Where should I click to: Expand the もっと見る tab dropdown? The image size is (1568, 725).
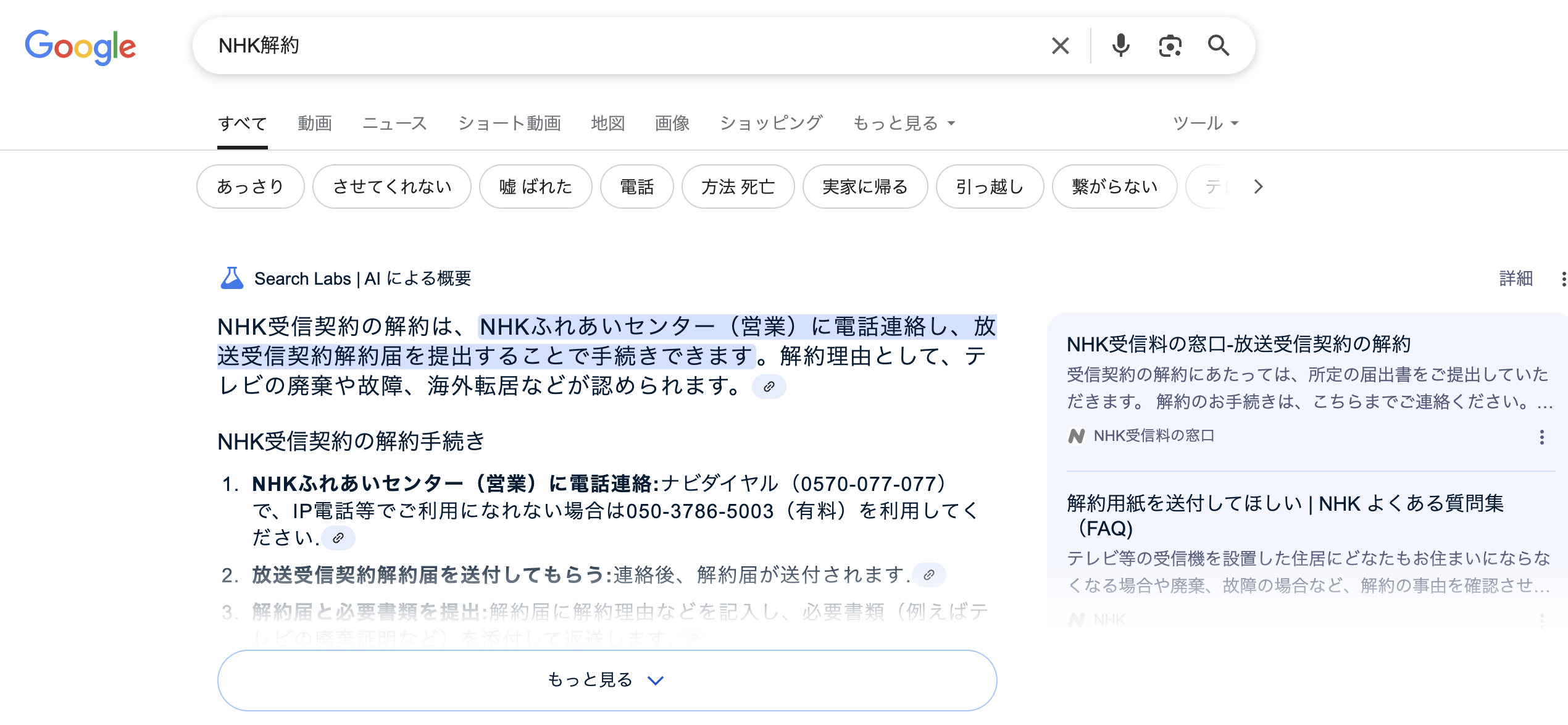[904, 124]
